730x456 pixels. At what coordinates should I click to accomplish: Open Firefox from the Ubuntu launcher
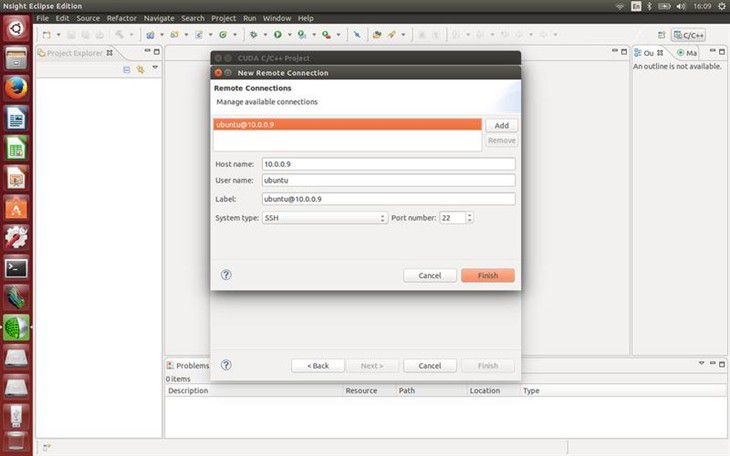point(16,88)
